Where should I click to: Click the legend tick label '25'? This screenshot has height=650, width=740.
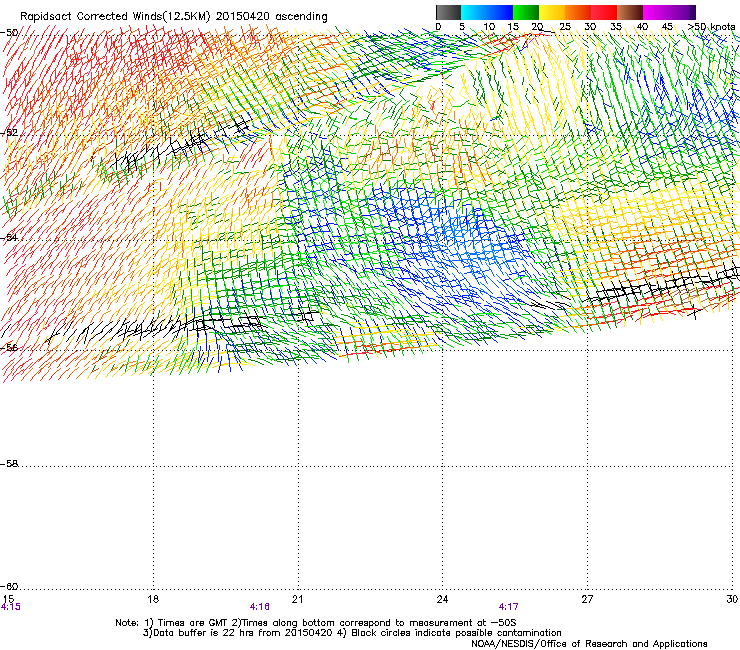pos(565,27)
